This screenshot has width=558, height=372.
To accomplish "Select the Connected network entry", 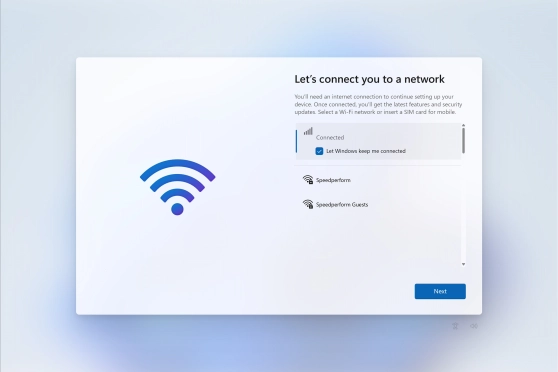I will (x=378, y=141).
